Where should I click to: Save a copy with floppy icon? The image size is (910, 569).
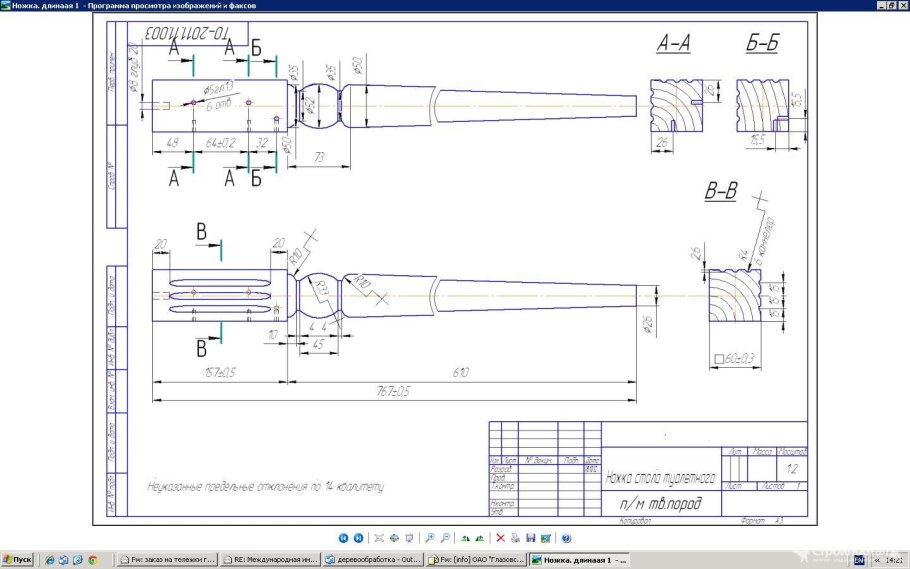click(x=530, y=537)
